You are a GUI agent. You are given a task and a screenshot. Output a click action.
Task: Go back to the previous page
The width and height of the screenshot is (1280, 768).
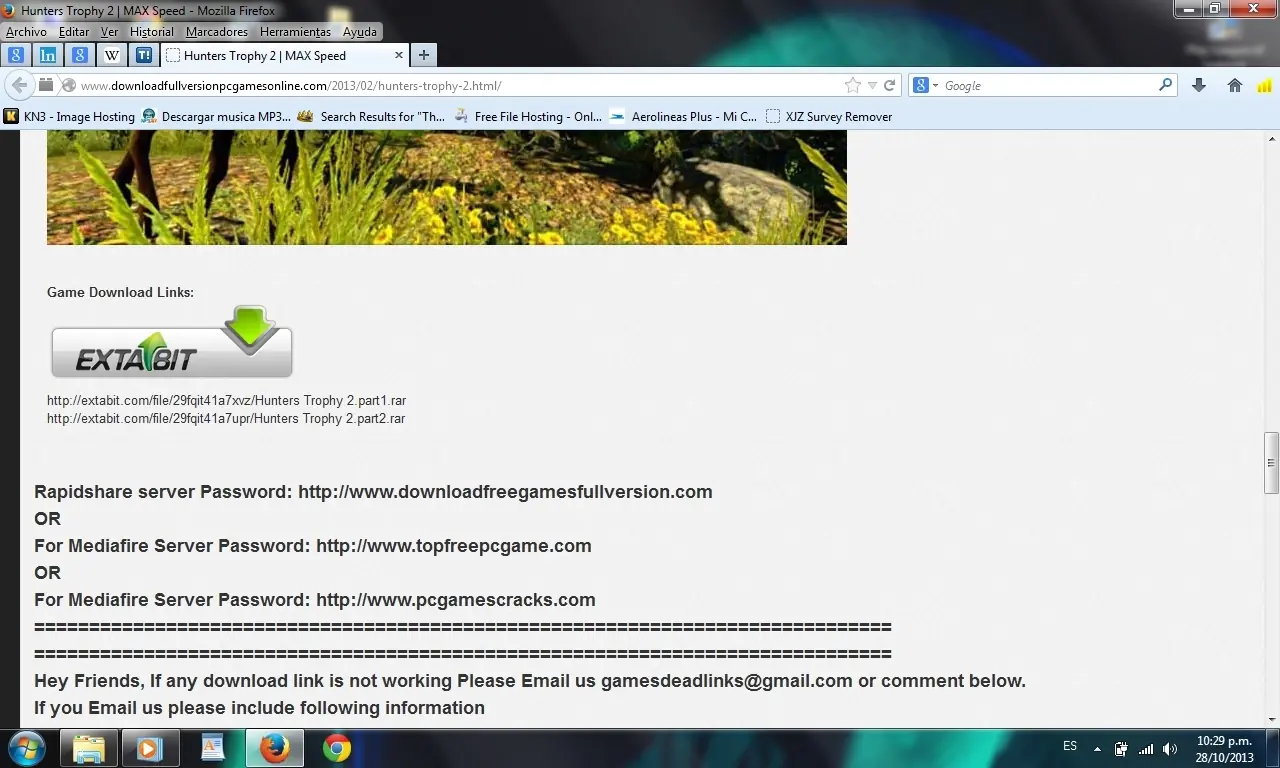[x=20, y=85]
